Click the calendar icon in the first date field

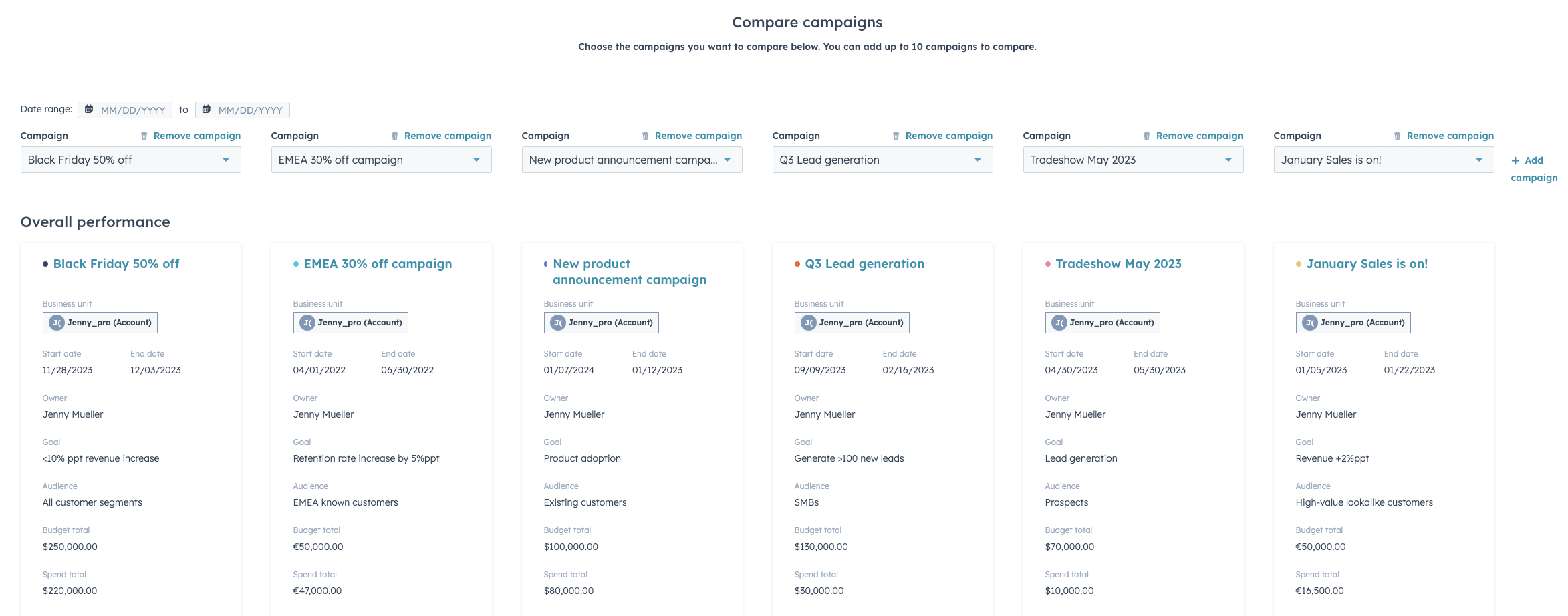click(x=90, y=109)
